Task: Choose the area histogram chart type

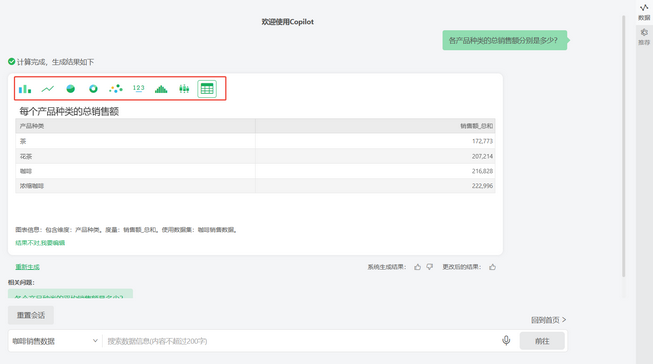Action: pos(161,89)
